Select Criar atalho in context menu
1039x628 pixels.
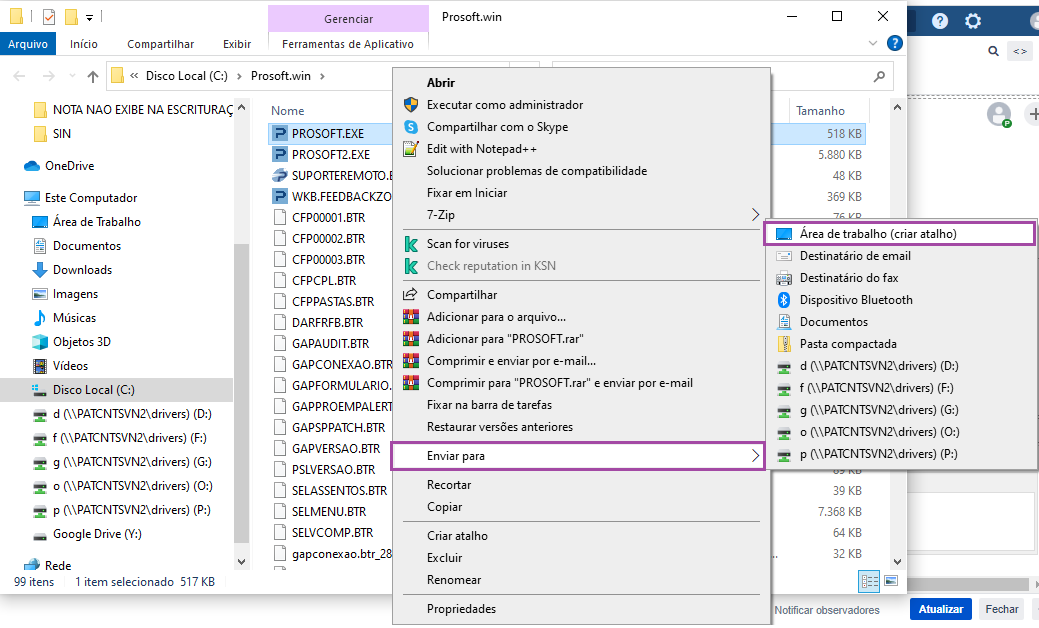tap(457, 536)
